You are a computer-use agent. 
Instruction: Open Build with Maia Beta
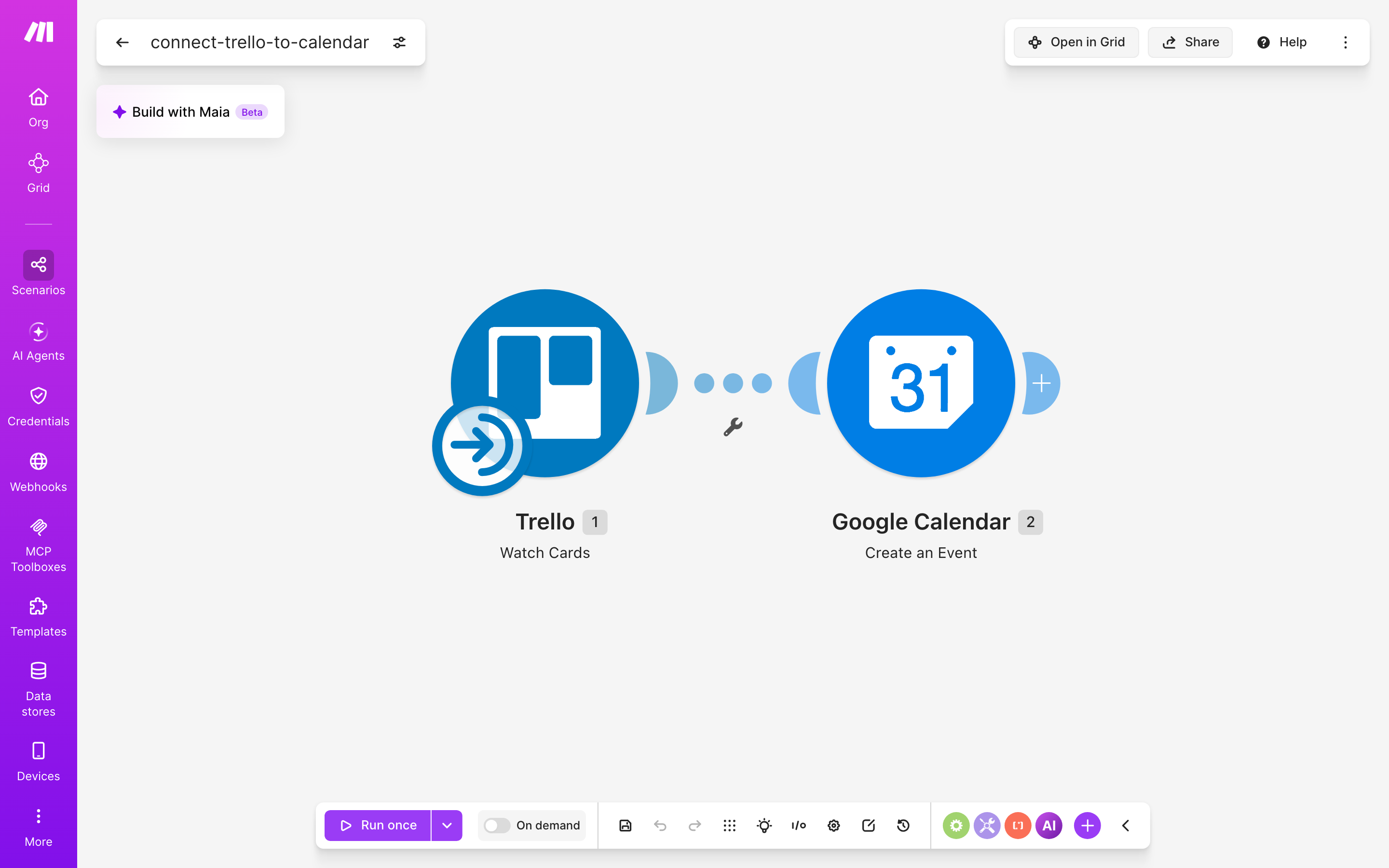(x=191, y=111)
